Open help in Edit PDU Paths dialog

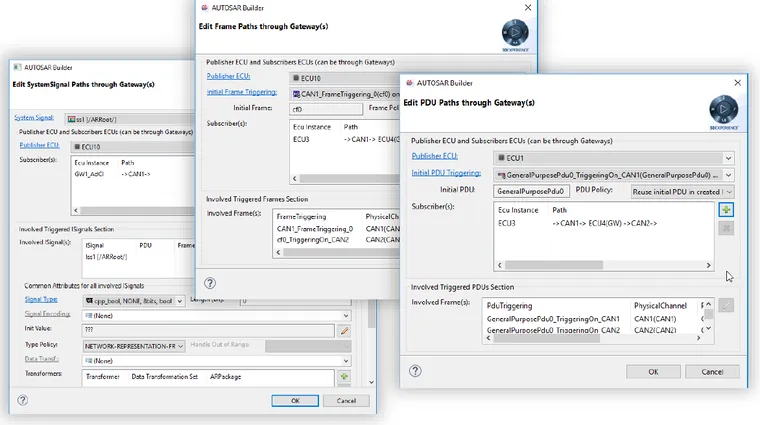(x=415, y=371)
